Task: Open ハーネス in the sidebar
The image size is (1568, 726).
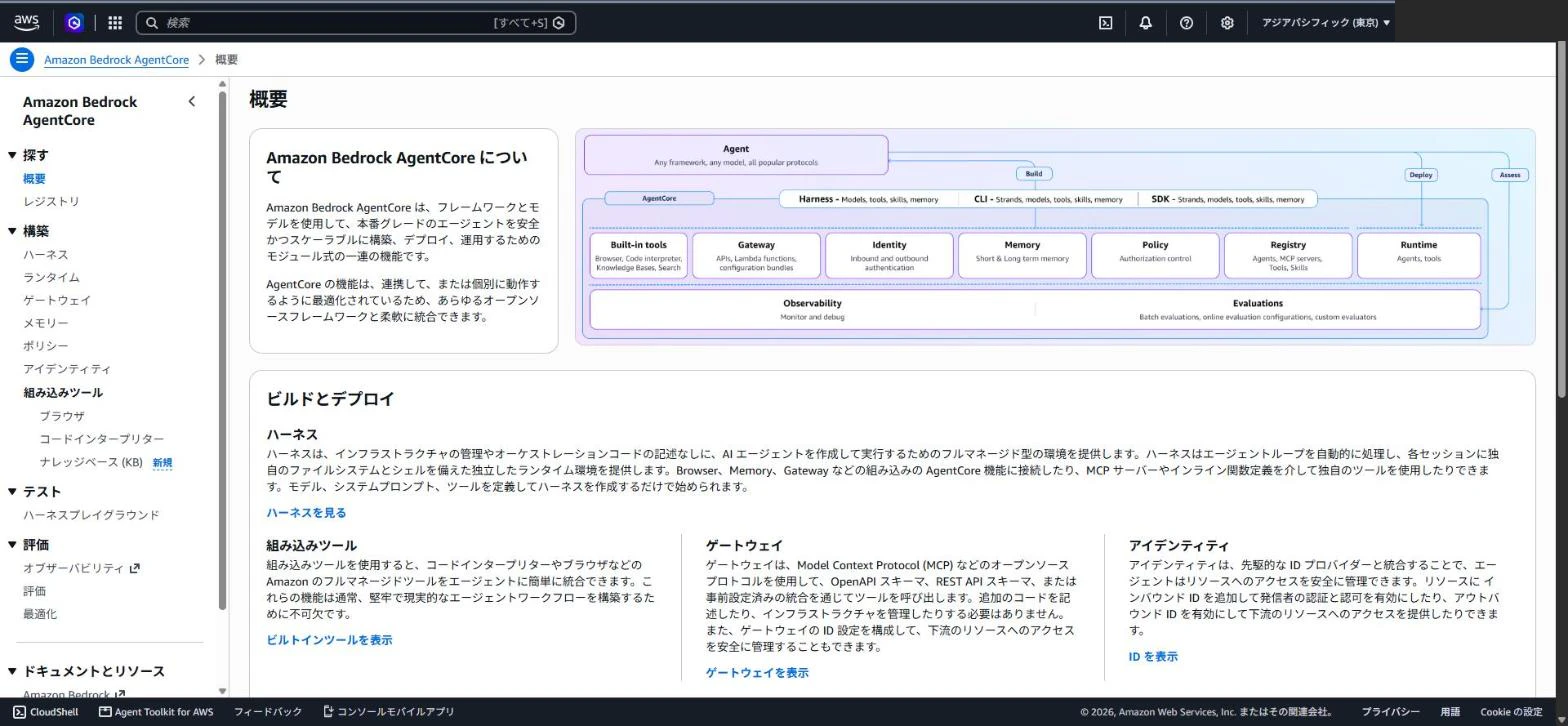Action: pos(46,255)
